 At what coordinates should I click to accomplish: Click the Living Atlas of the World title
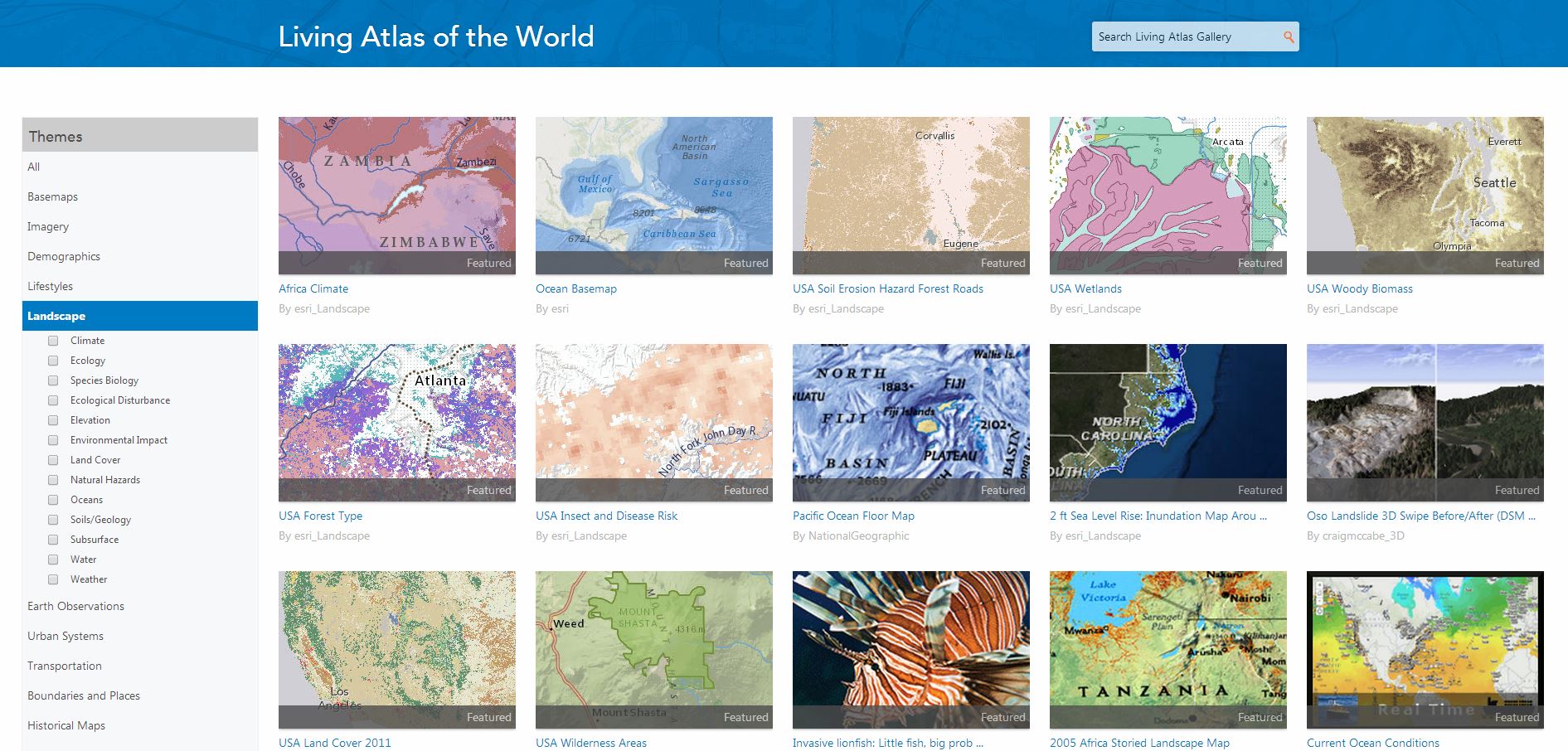point(436,36)
